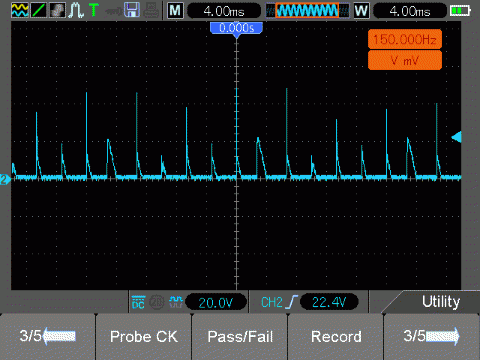The height and width of the screenshot is (360, 480).
Task: Click the pulse waveform icon
Action: point(76,10)
